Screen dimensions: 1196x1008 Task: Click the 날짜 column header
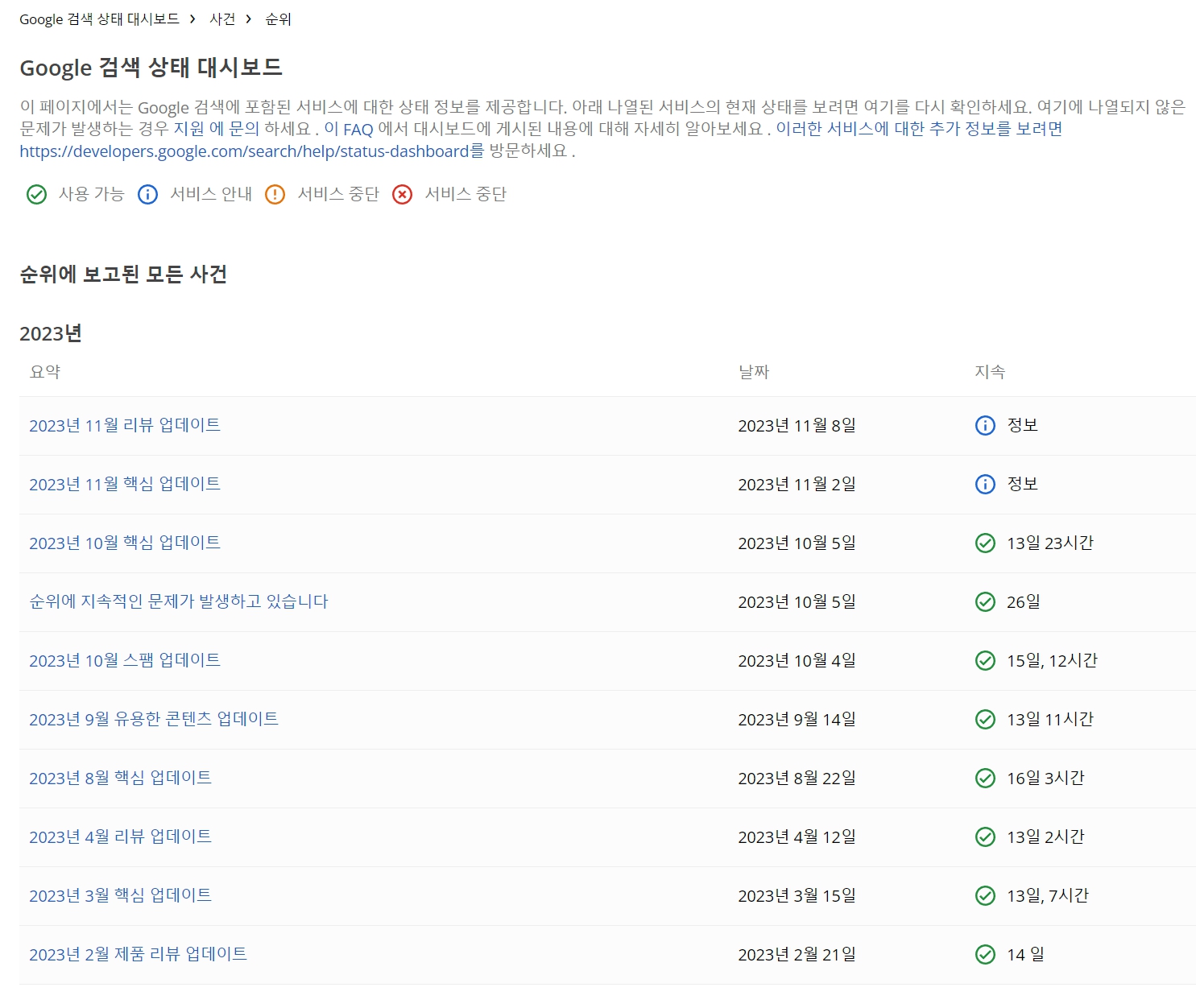[754, 372]
